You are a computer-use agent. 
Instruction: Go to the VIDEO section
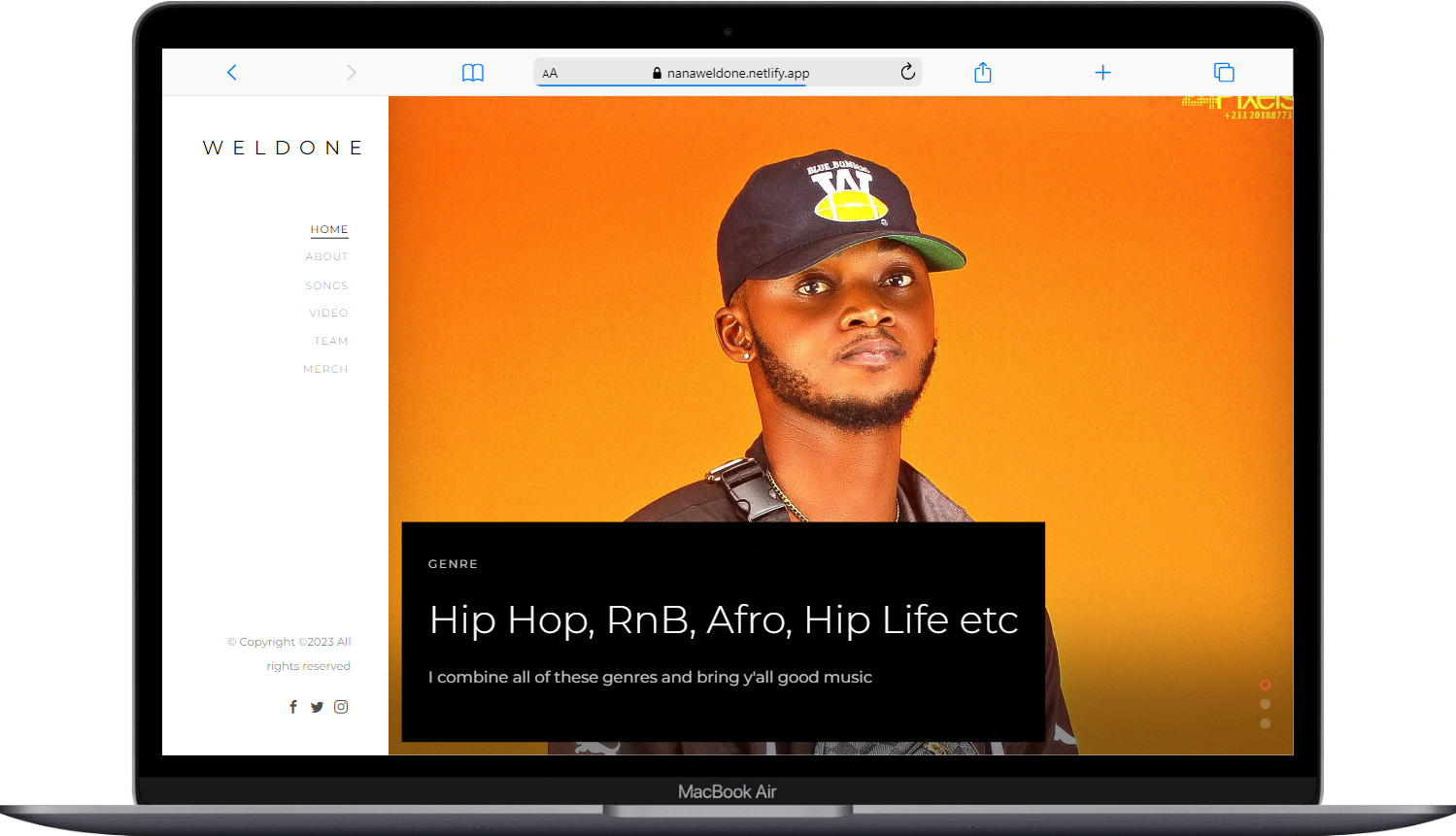pyautogui.click(x=328, y=313)
